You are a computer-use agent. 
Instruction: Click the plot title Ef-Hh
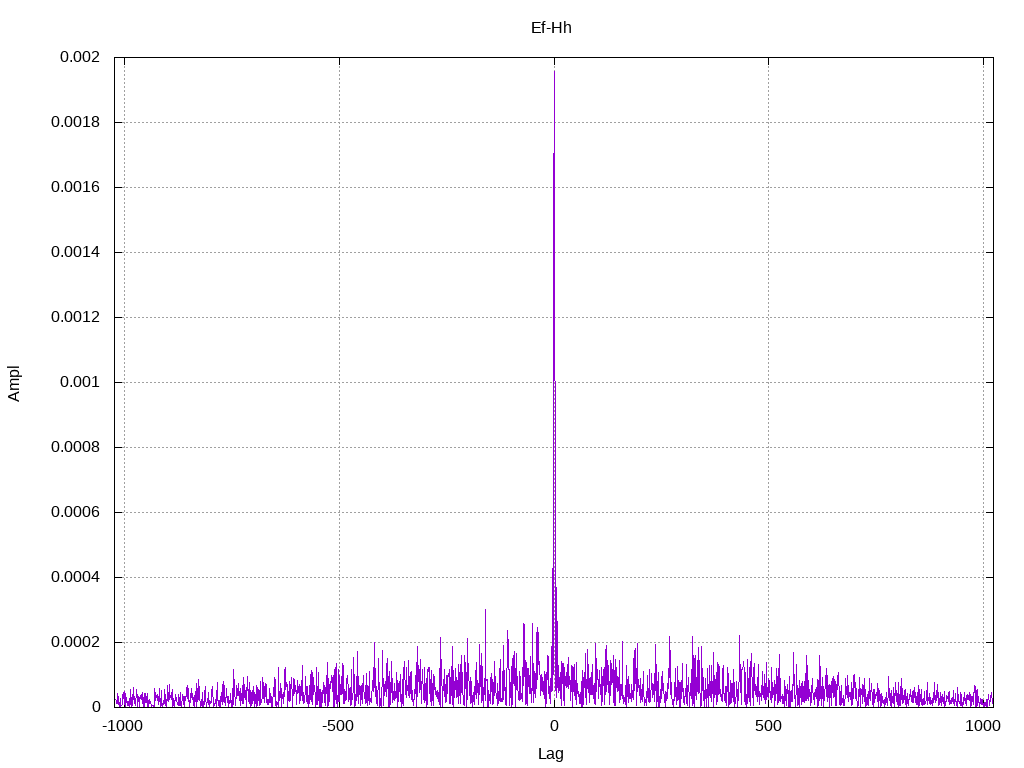pos(551,27)
